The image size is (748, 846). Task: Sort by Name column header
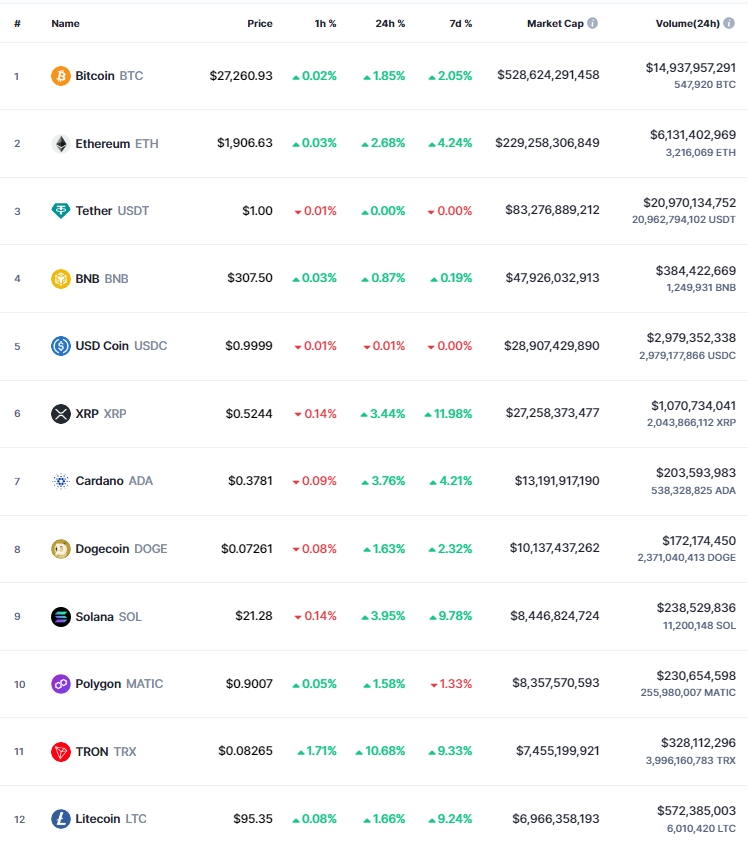pyautogui.click(x=65, y=24)
